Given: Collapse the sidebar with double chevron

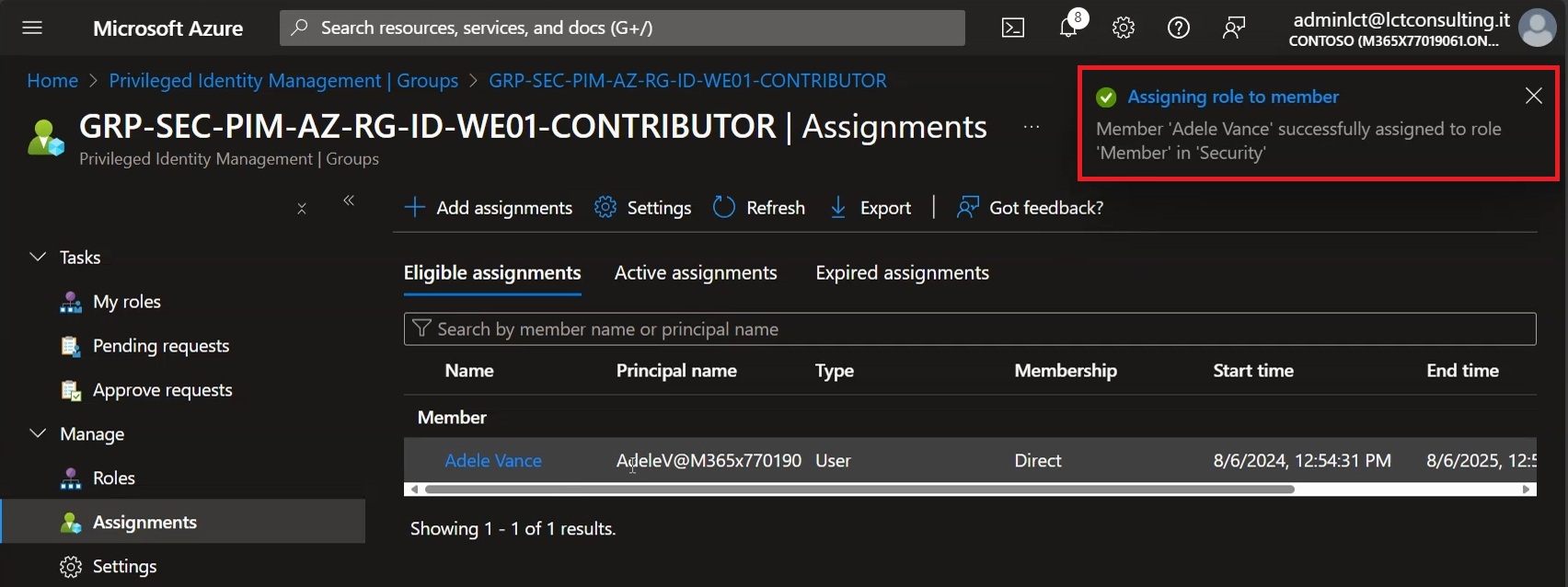Looking at the screenshot, I should point(349,201).
